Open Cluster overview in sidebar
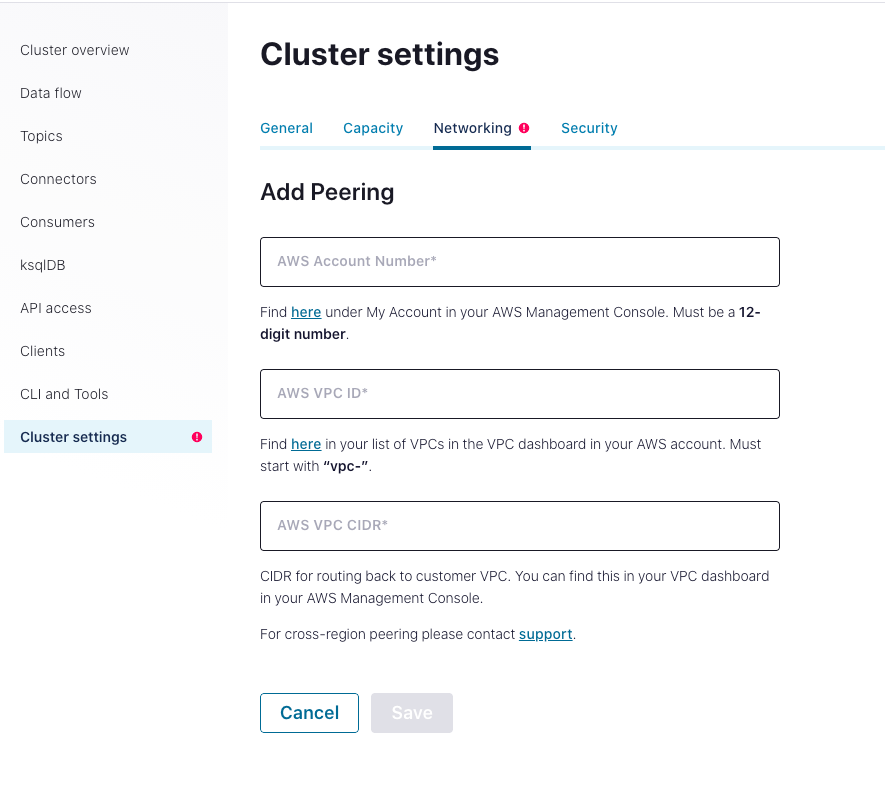The height and width of the screenshot is (808, 885). click(x=75, y=50)
